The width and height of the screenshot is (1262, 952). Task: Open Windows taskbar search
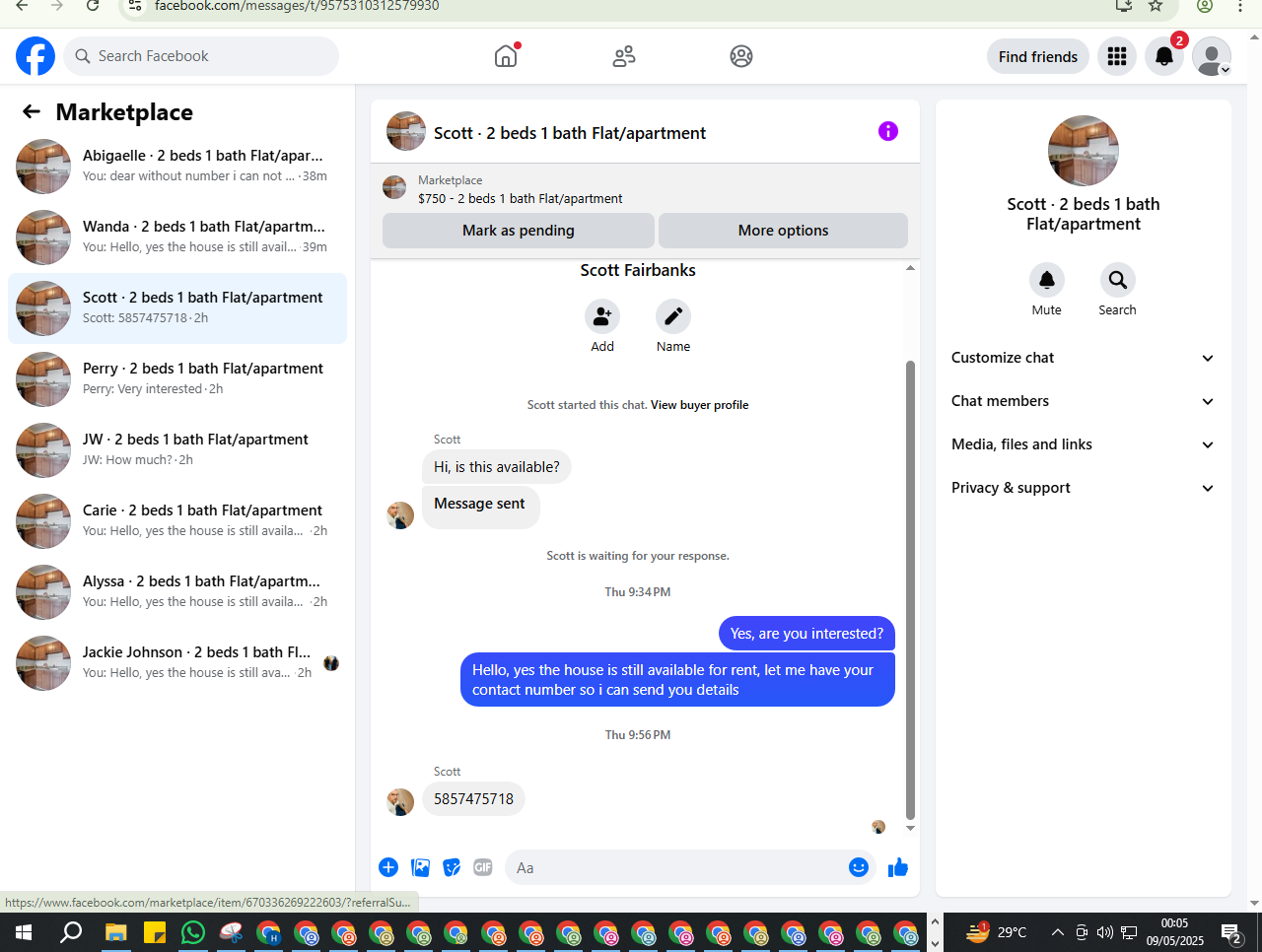tap(71, 932)
